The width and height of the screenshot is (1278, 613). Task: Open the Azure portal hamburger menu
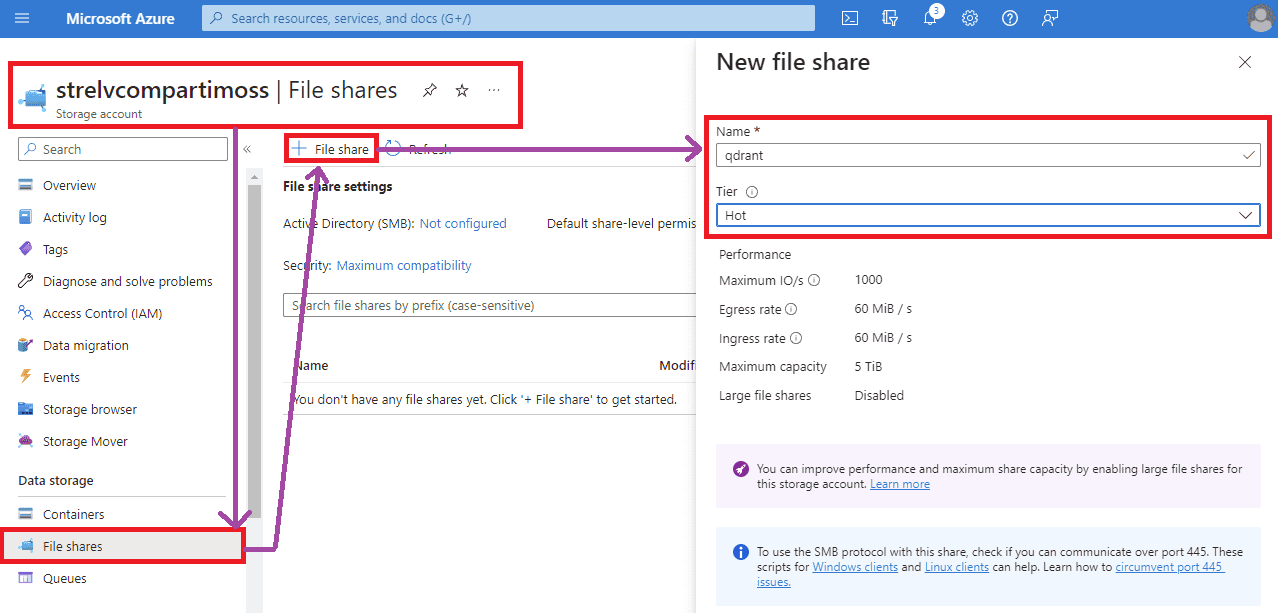pyautogui.click(x=22, y=18)
